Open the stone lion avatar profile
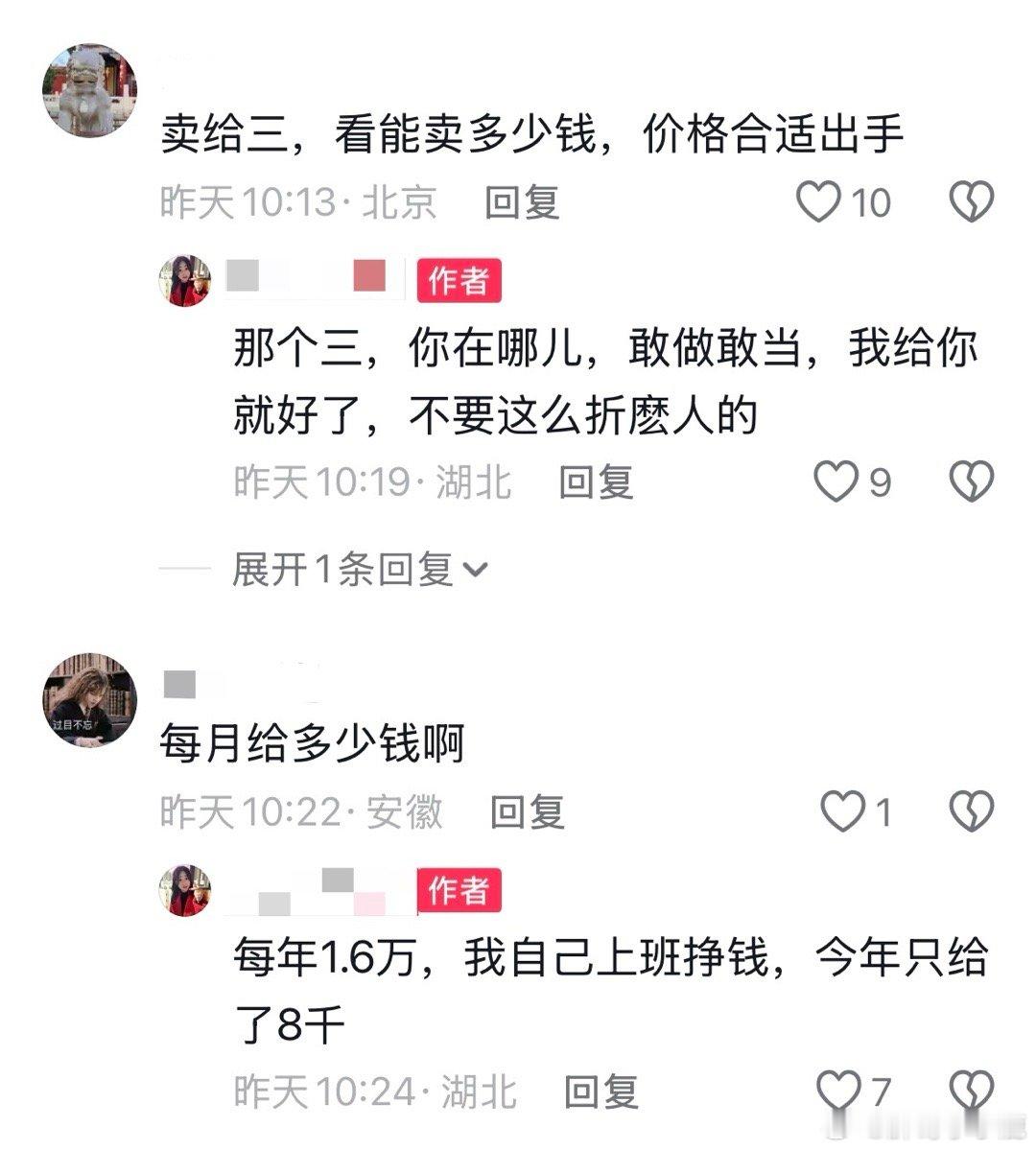The image size is (1036, 1150). pyautogui.click(x=89, y=90)
